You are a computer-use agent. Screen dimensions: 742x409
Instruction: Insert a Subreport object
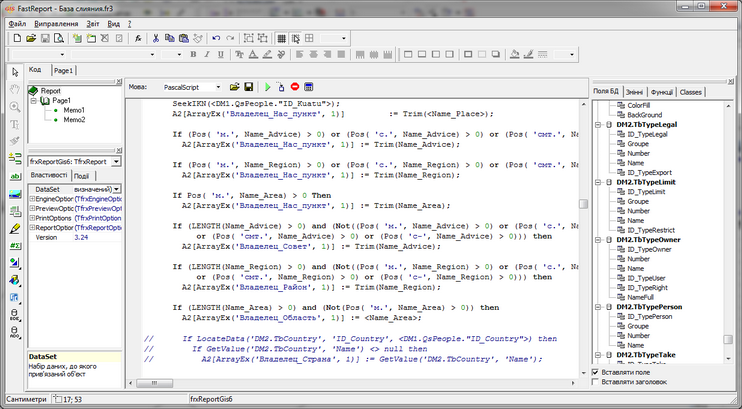point(15,212)
